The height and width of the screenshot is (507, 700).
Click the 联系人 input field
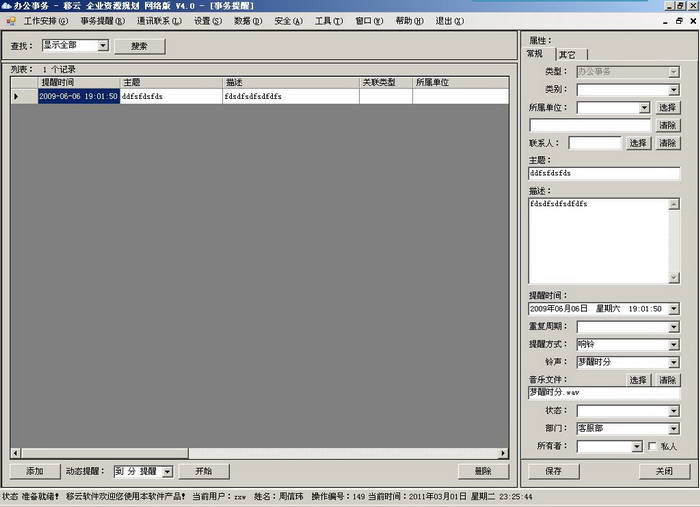click(x=595, y=143)
